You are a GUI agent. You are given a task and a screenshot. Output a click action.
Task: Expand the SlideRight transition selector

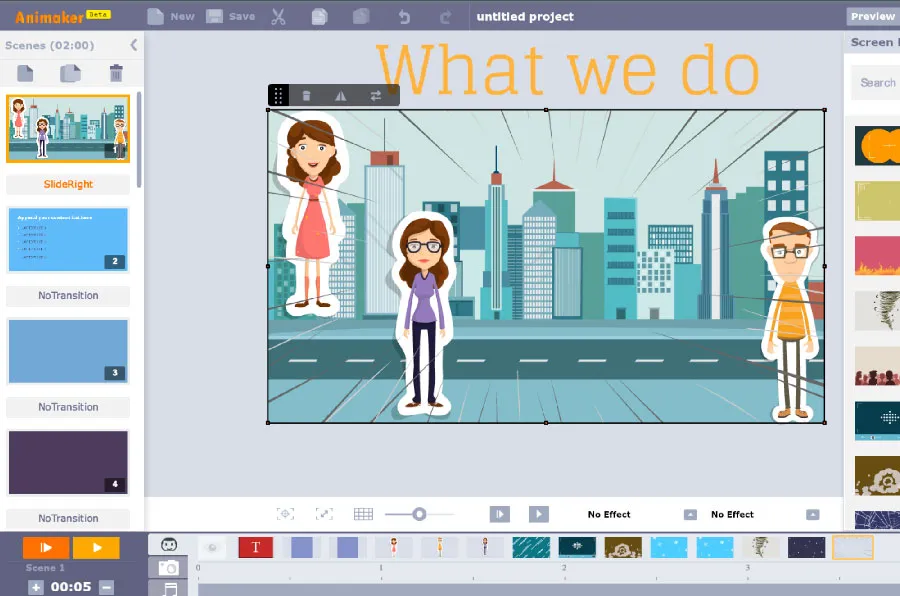click(x=67, y=185)
